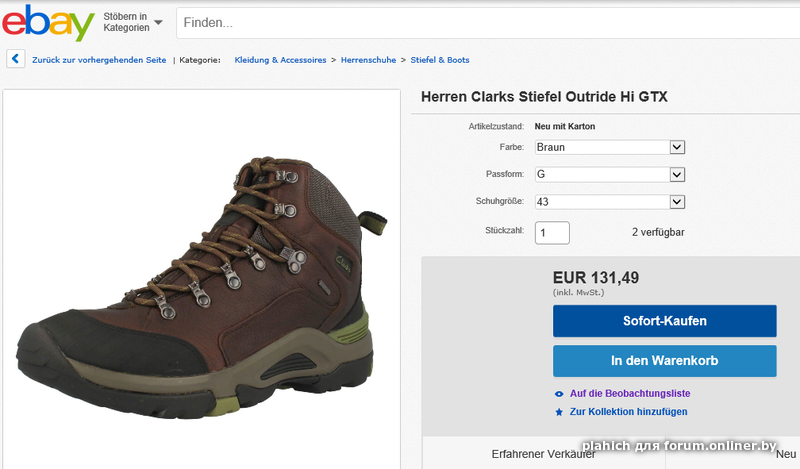Click the Finden search field
800x469 pixels.
click(x=480, y=22)
